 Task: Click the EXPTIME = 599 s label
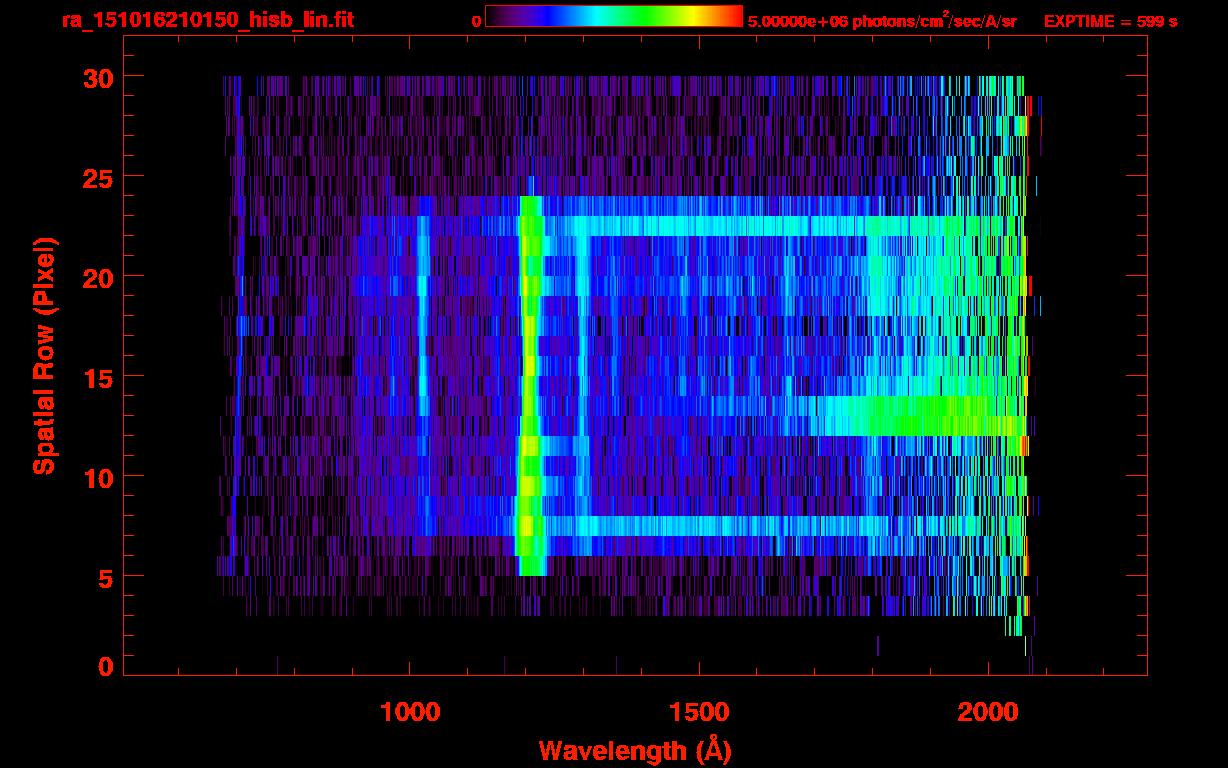point(1110,21)
